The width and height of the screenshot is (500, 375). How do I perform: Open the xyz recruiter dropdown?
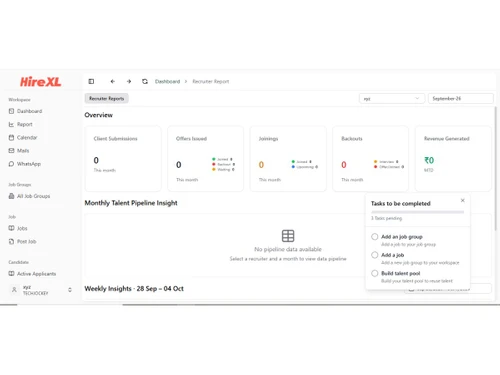[x=392, y=99]
